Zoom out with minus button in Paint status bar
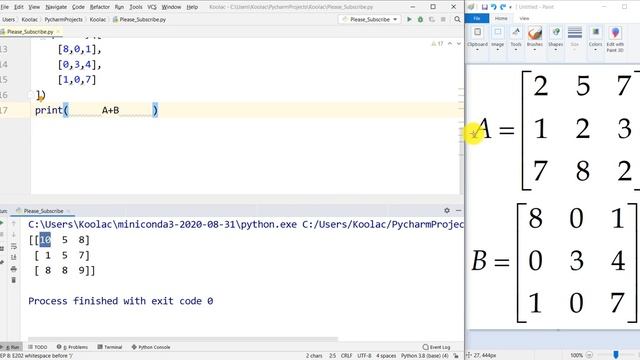The height and width of the screenshot is (360, 640). [x=589, y=355]
